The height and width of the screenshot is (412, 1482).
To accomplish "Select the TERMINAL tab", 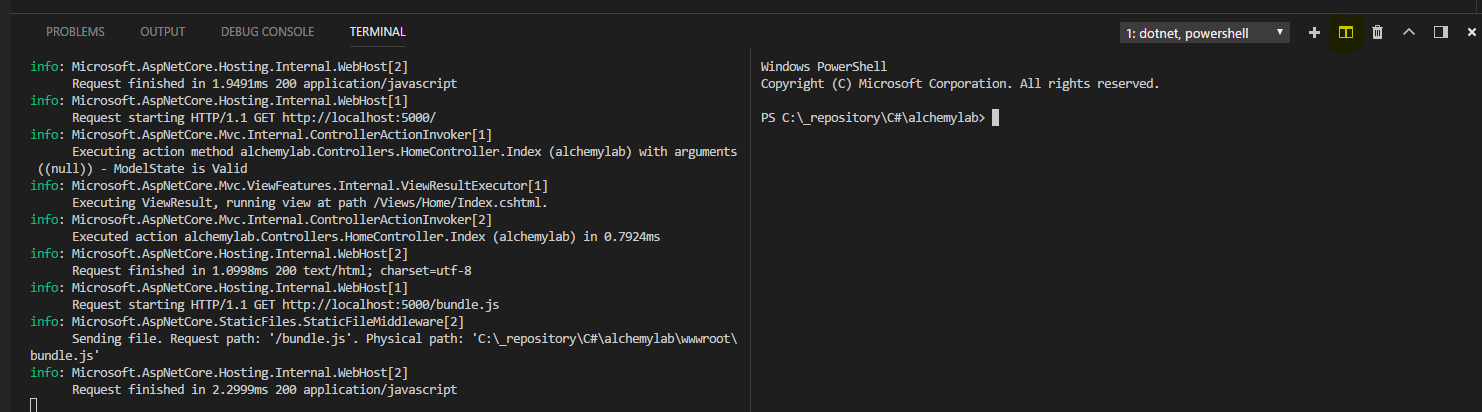I will 377,32.
